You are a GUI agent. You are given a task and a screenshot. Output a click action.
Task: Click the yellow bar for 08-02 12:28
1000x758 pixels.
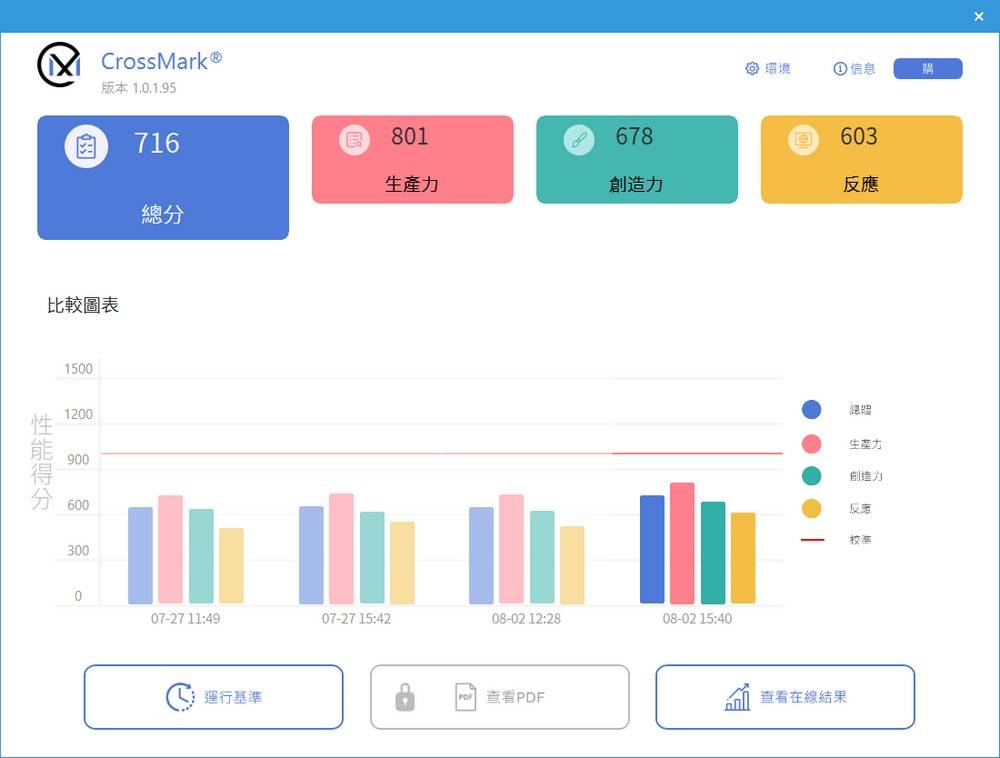[572, 565]
